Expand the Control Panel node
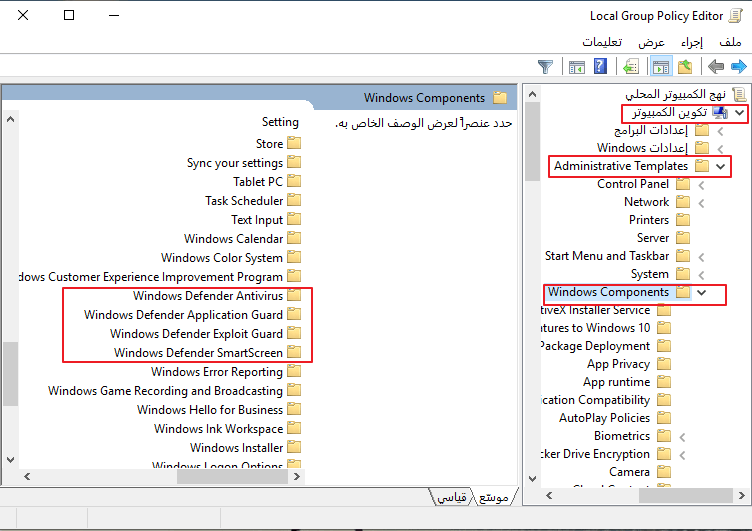 pyautogui.click(x=701, y=185)
